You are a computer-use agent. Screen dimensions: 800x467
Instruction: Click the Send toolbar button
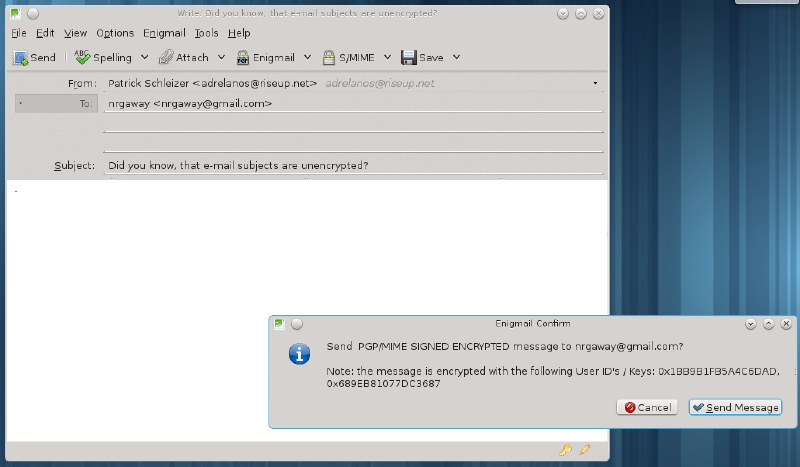click(x=34, y=58)
